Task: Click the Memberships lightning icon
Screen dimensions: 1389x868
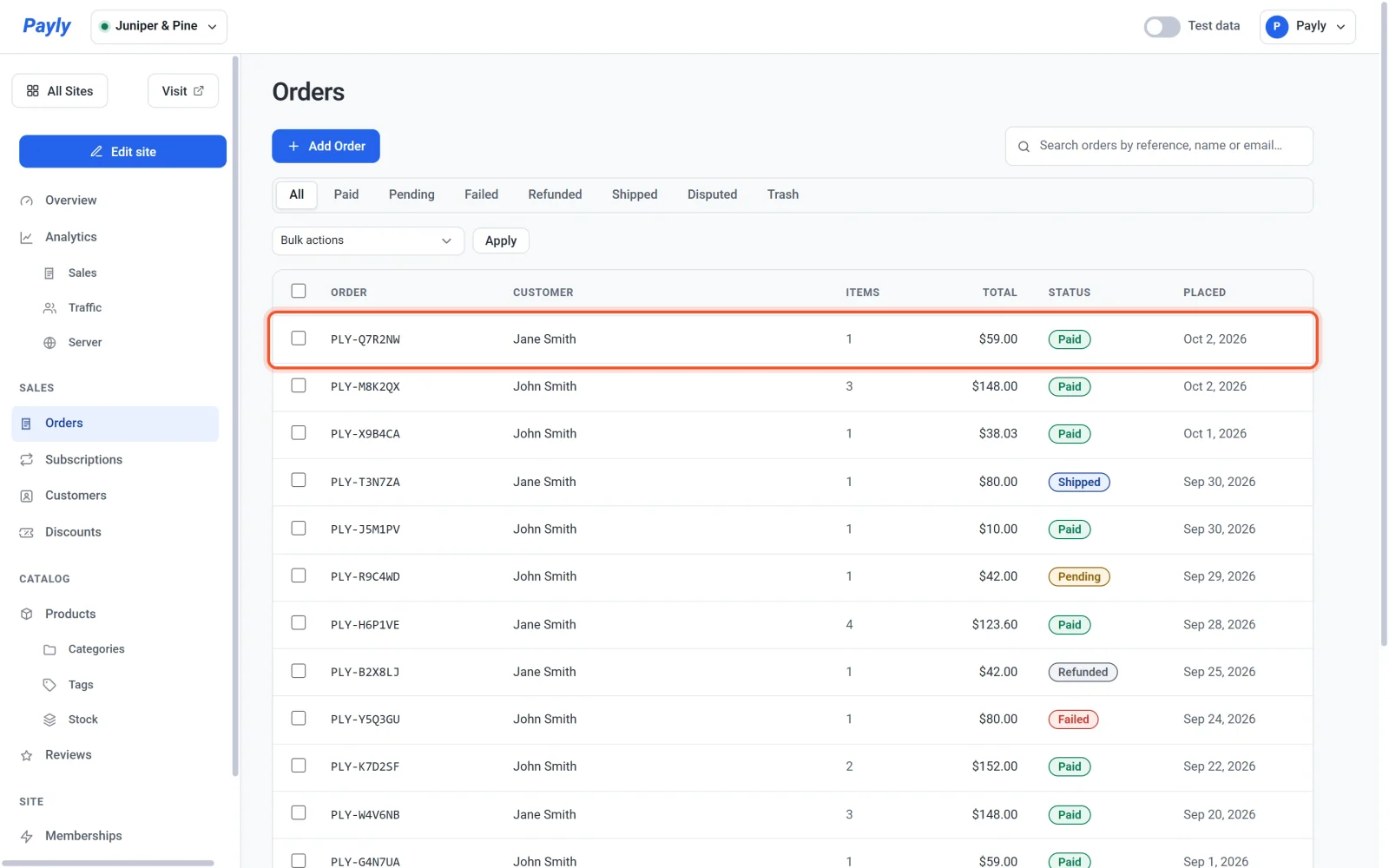Action: coord(27,836)
